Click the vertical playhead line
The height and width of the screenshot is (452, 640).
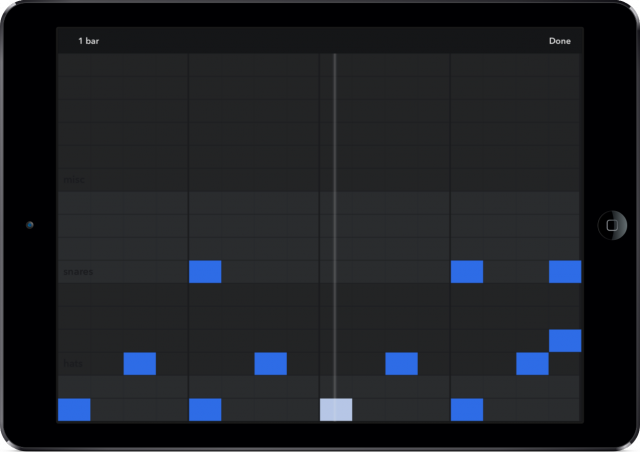334,150
